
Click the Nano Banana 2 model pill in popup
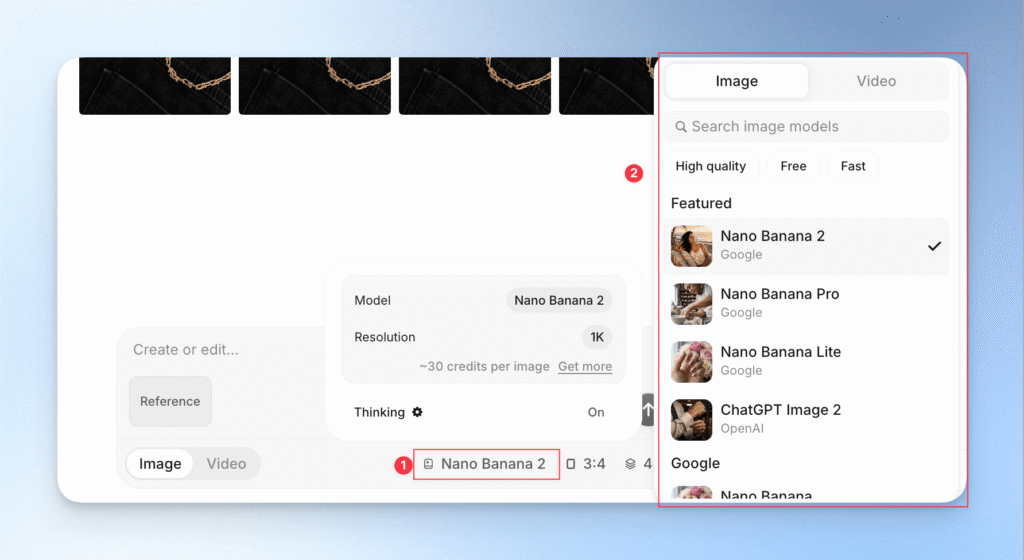point(559,301)
